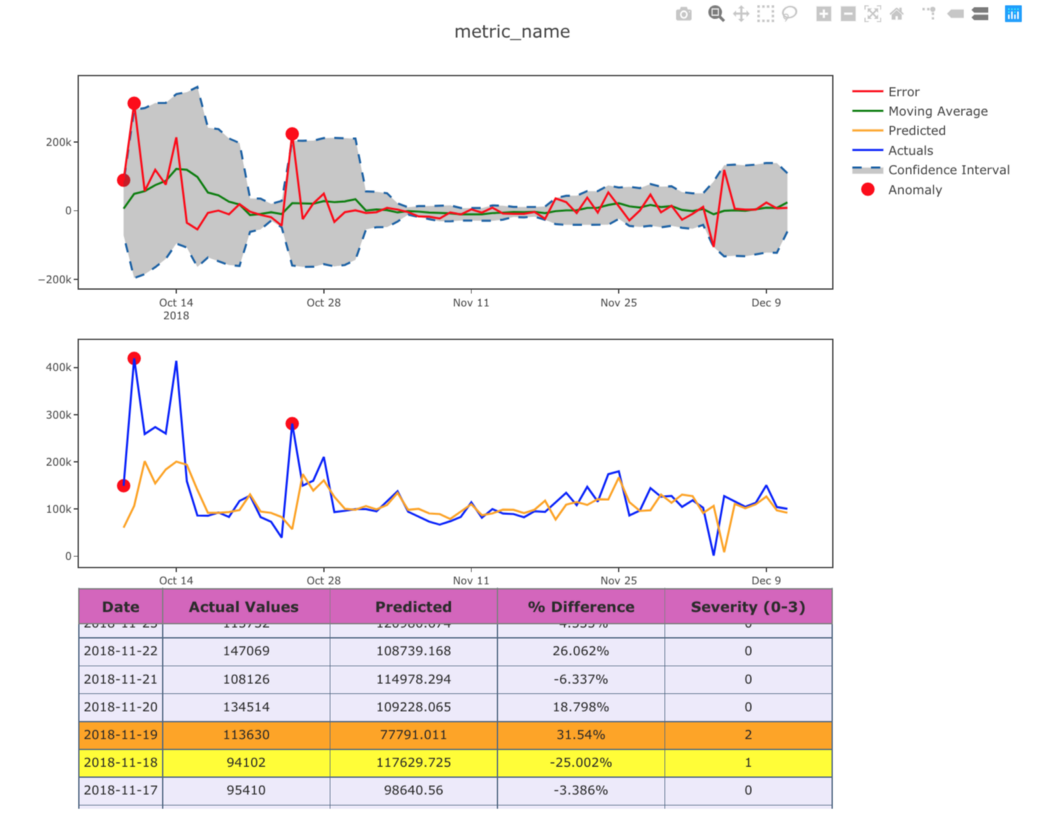This screenshot has width=1050, height=815.
Task: Select the Box Select tool
Action: pyautogui.click(x=765, y=13)
